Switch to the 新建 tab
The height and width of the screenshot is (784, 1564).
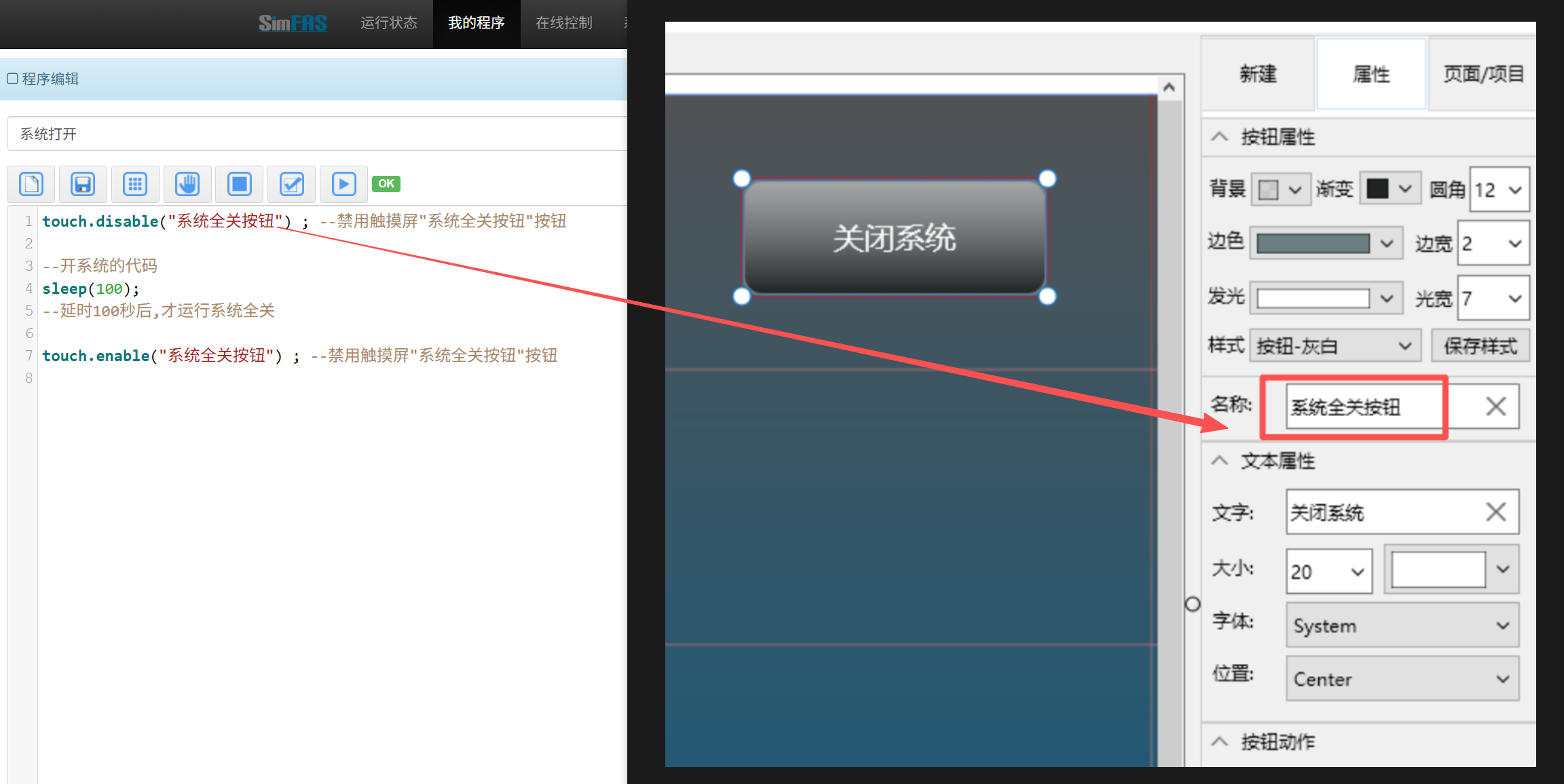[1258, 73]
